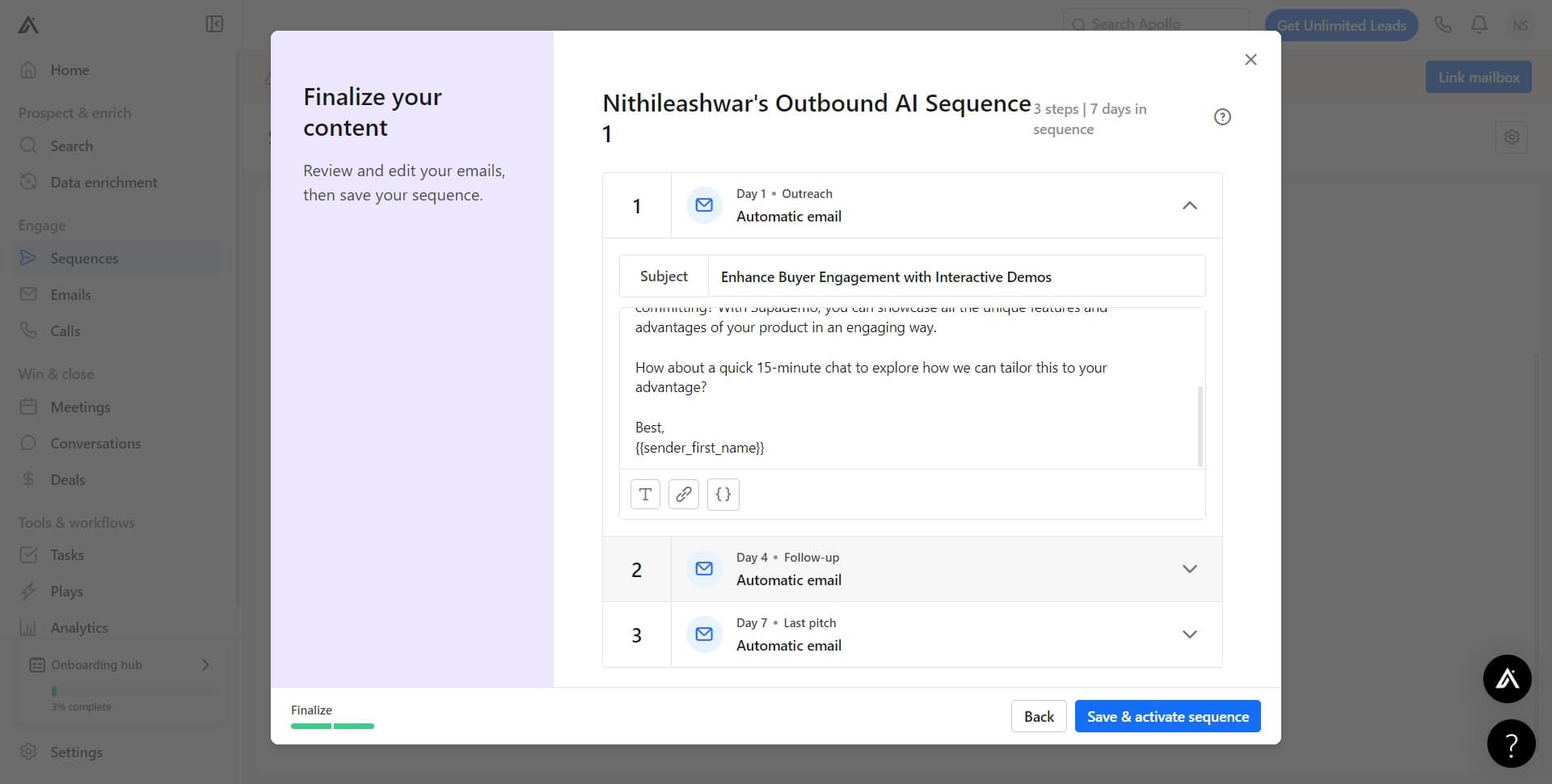Click the notifications bell icon
The height and width of the screenshot is (784, 1552).
coord(1478,24)
